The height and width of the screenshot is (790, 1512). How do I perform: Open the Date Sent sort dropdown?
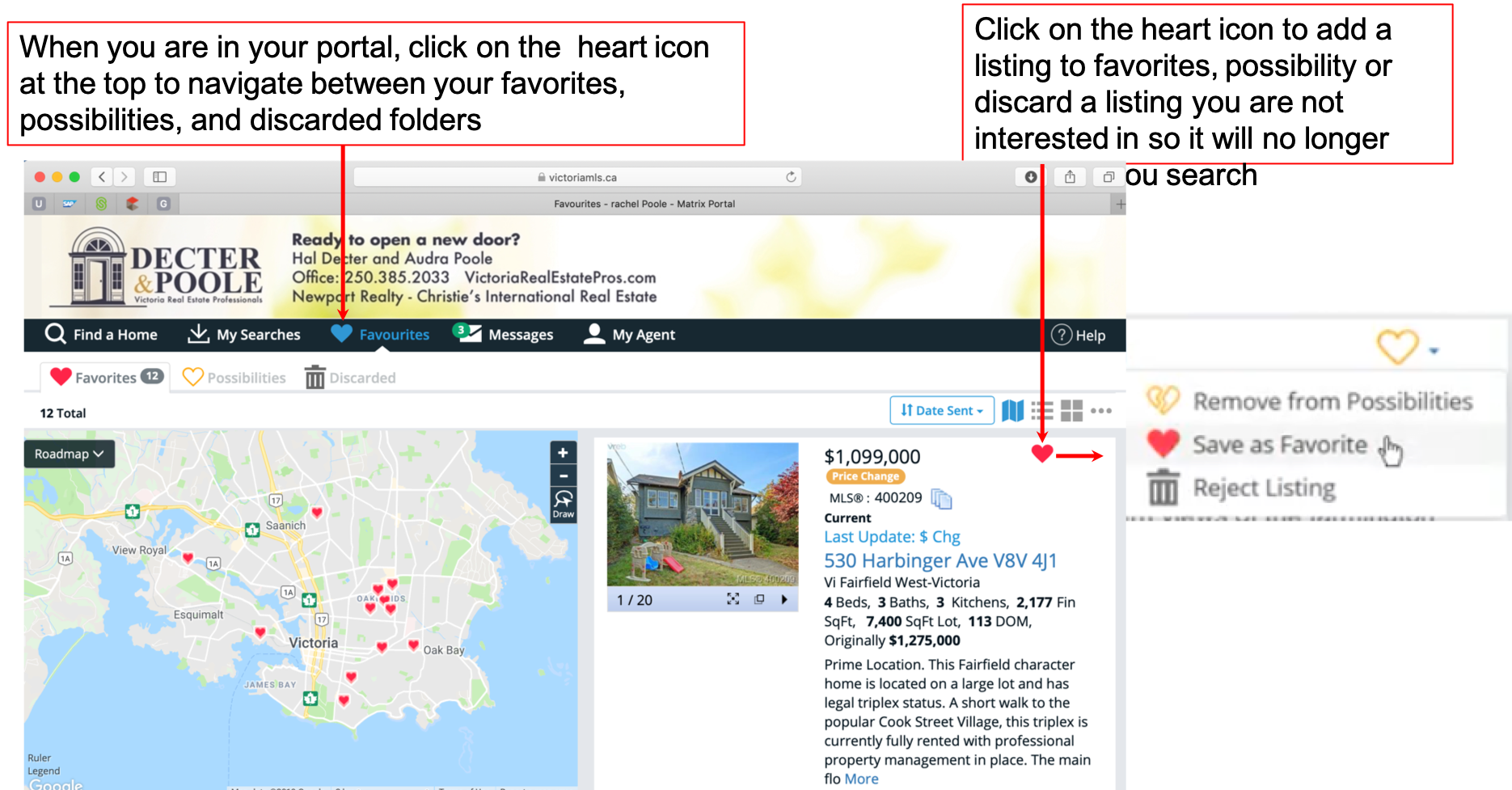941,411
